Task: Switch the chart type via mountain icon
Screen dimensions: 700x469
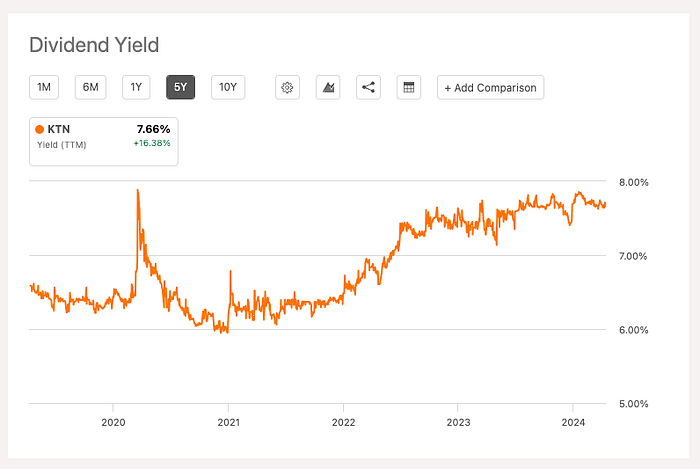Action: (328, 87)
